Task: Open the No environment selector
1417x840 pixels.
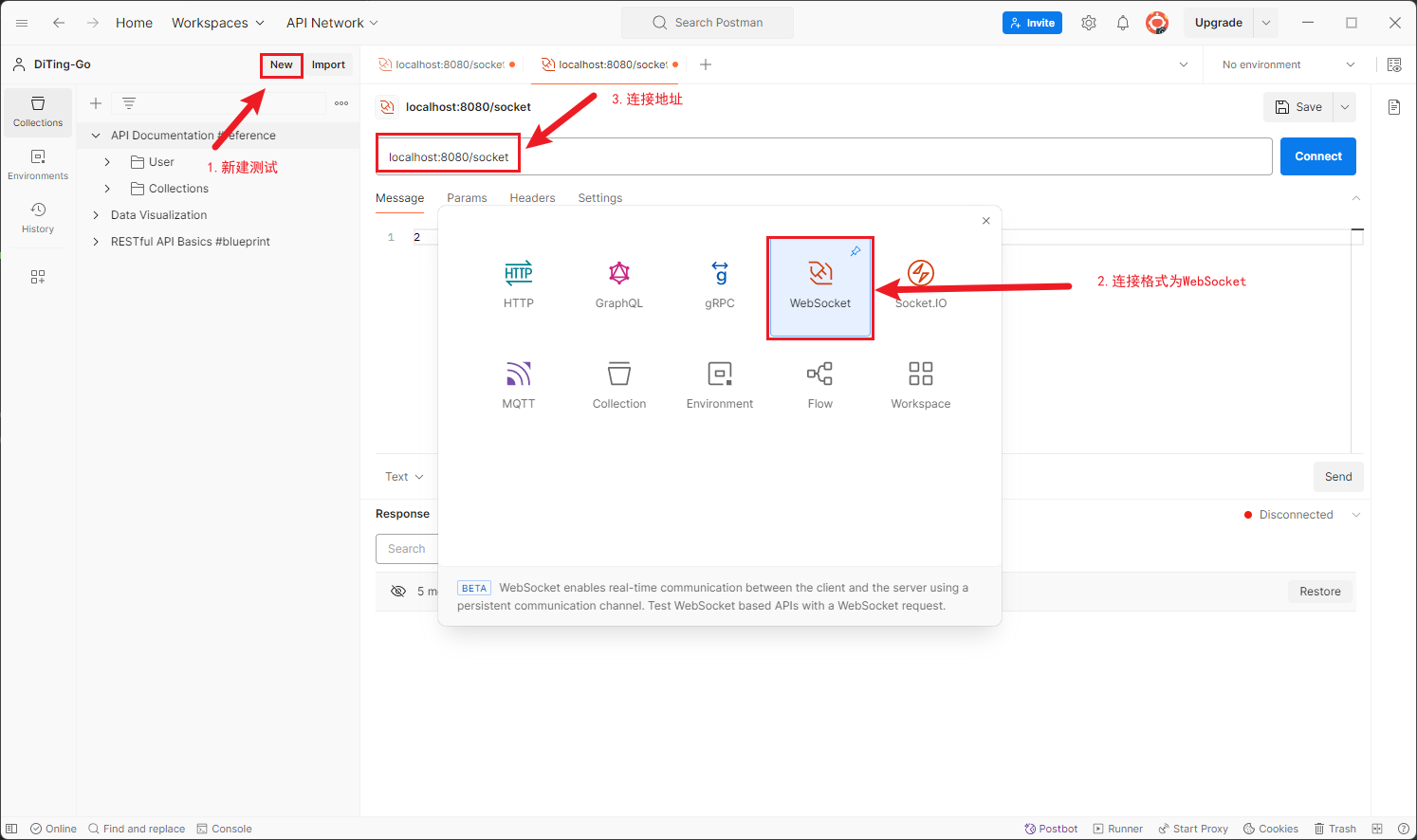Action: [x=1288, y=64]
